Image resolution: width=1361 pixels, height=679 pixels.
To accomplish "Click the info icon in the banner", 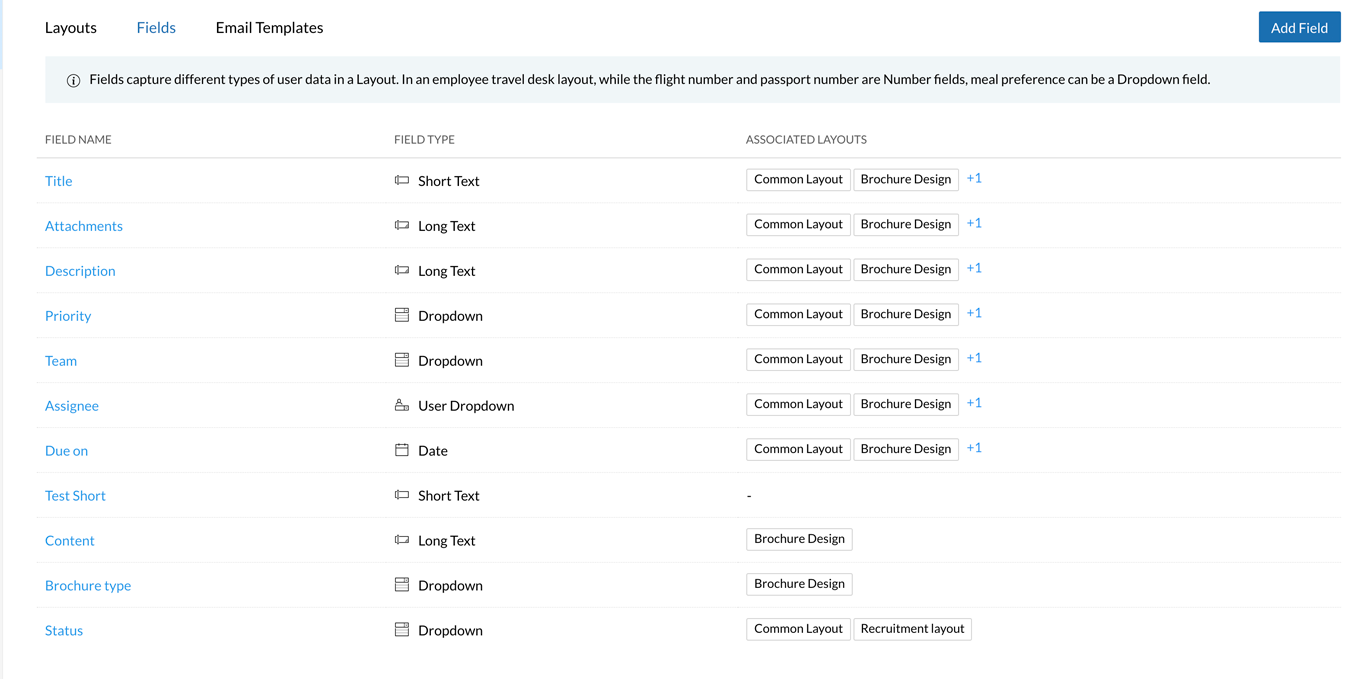I will 73,81.
